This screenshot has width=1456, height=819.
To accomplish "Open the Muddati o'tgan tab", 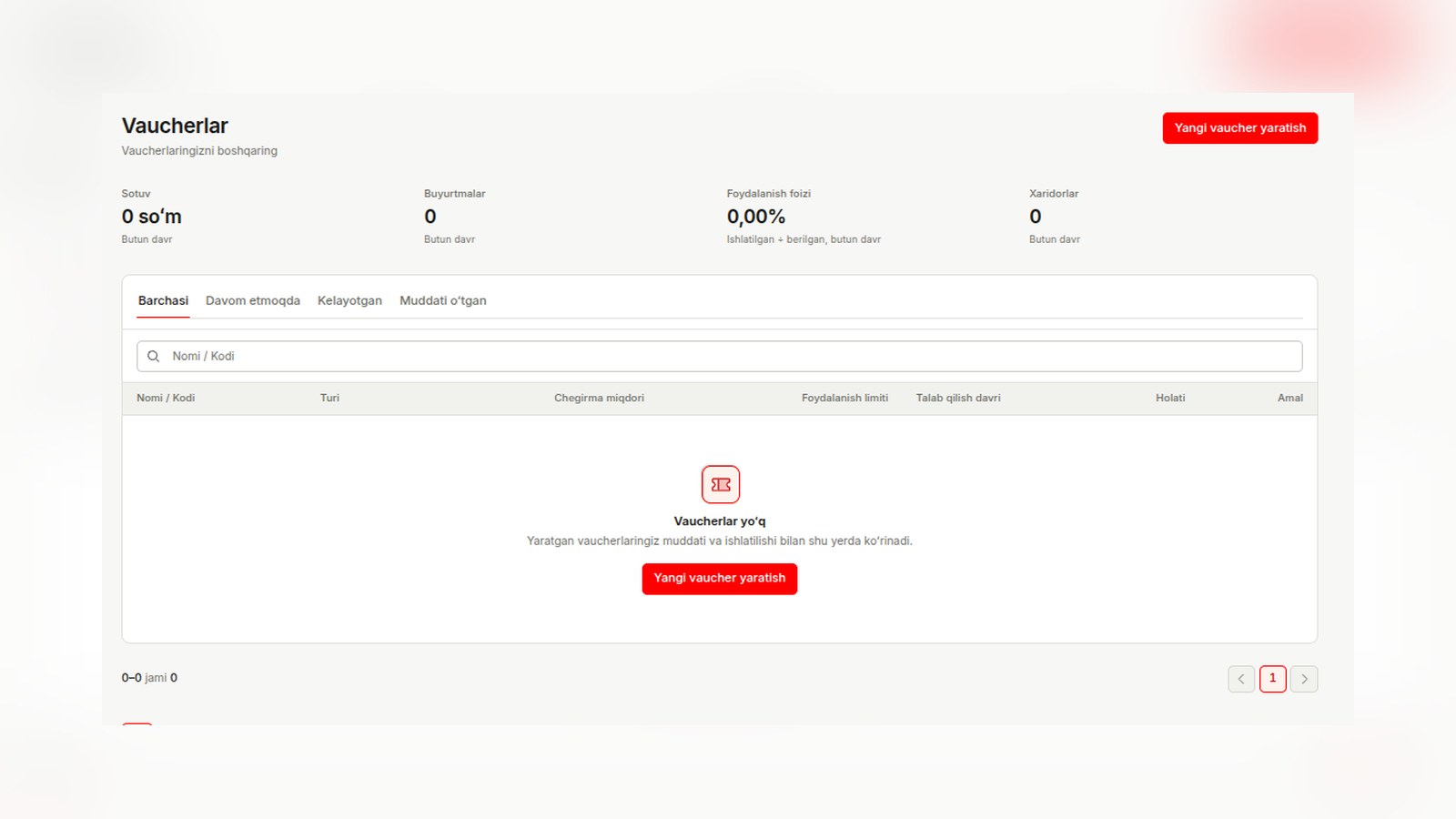I will coord(443,301).
